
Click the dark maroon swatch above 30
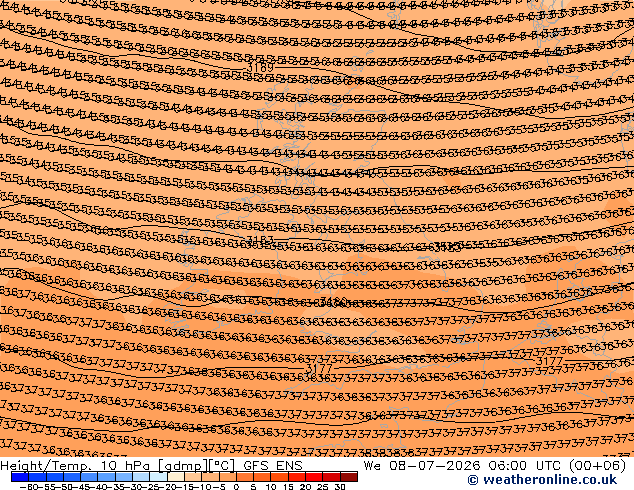pos(349,477)
